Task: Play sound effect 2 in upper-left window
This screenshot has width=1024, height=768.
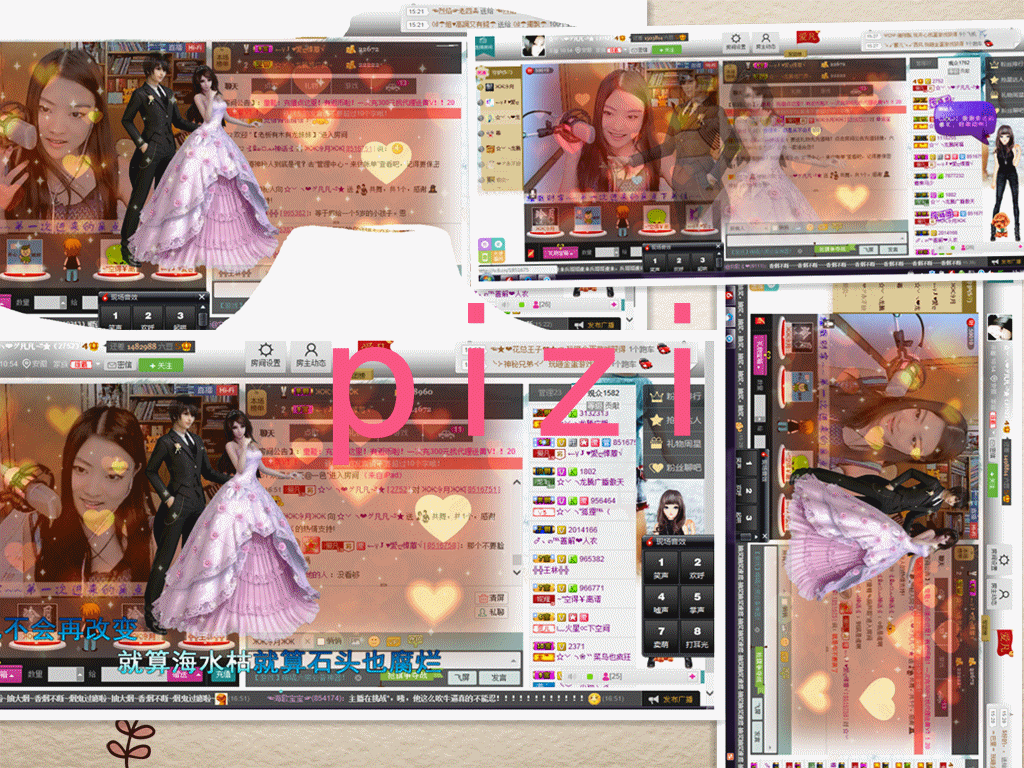Action: (148, 319)
